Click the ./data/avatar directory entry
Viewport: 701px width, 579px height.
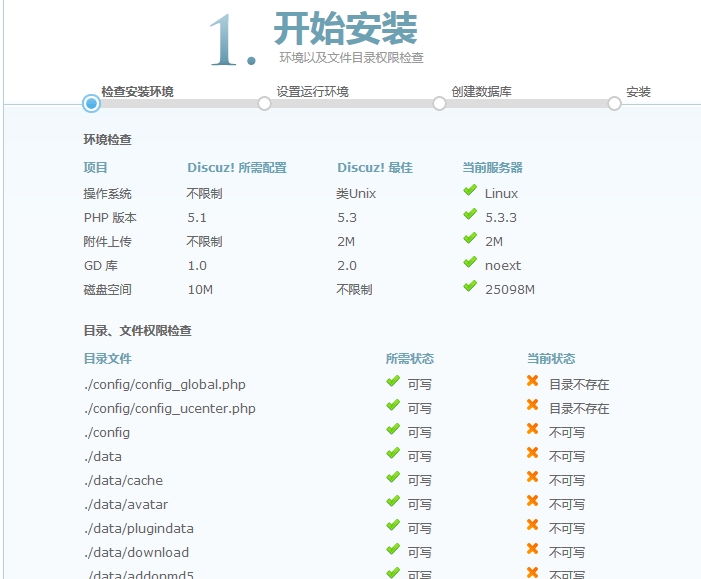click(126, 505)
